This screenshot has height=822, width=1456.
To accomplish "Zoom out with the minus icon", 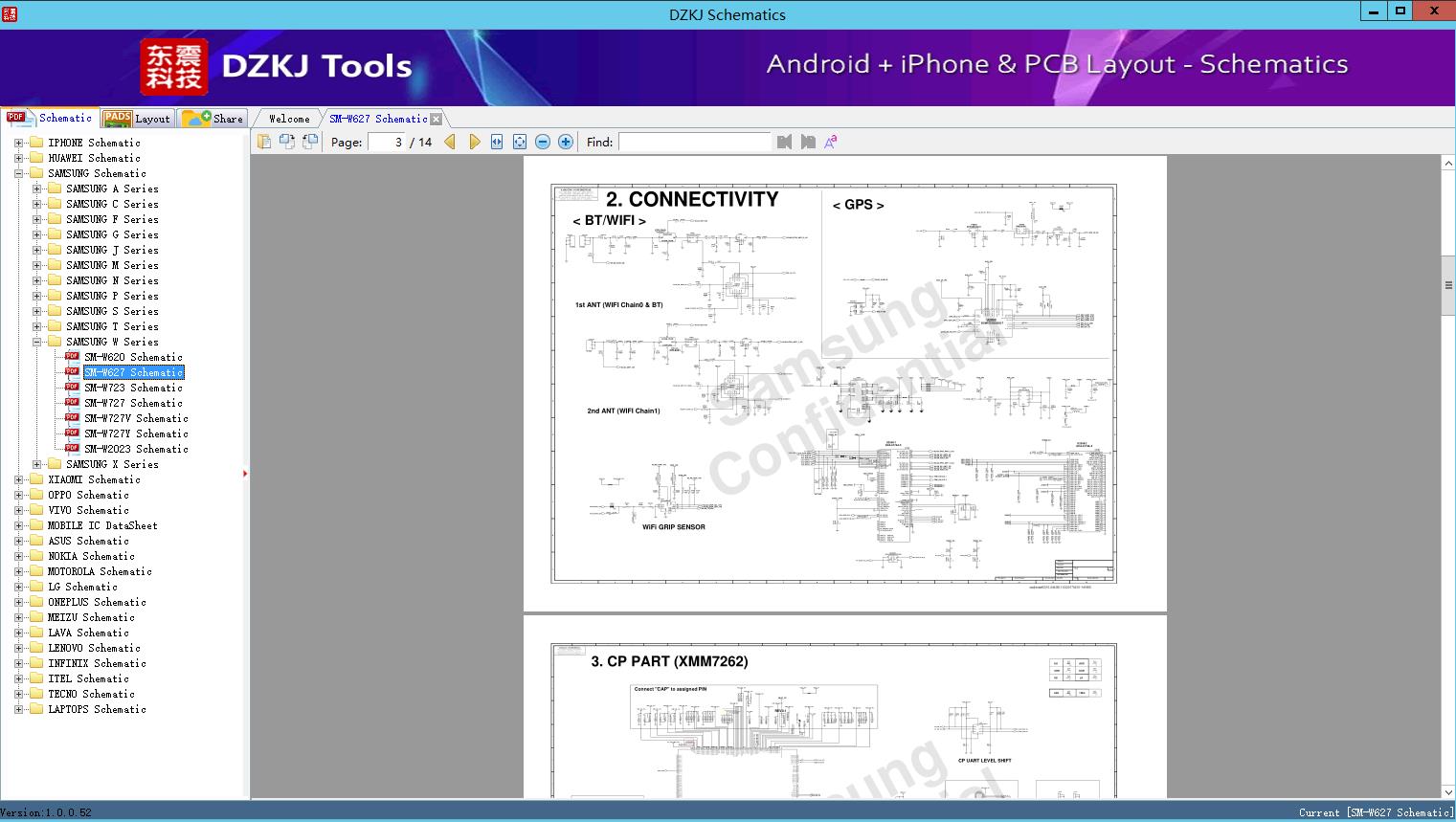I will point(543,142).
